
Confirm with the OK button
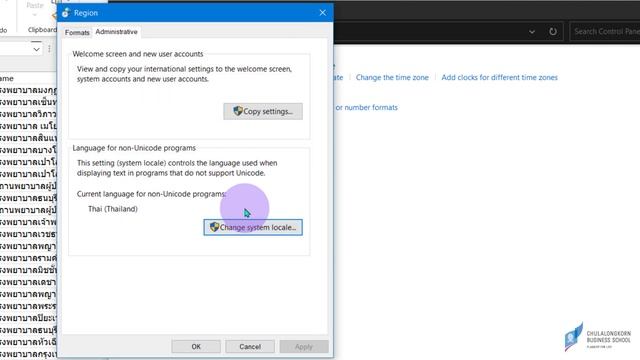196,347
